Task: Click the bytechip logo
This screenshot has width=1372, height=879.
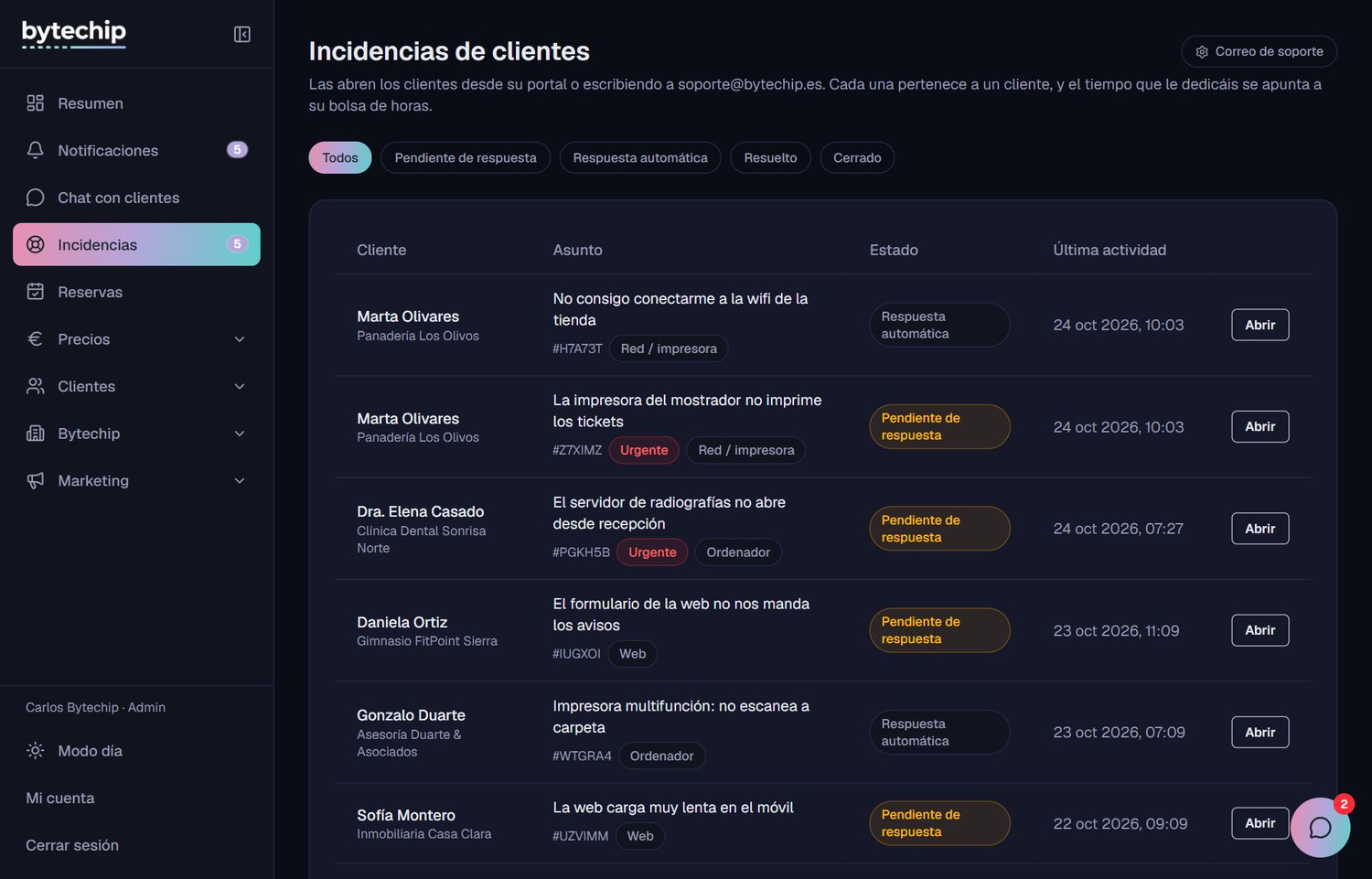Action: [74, 33]
